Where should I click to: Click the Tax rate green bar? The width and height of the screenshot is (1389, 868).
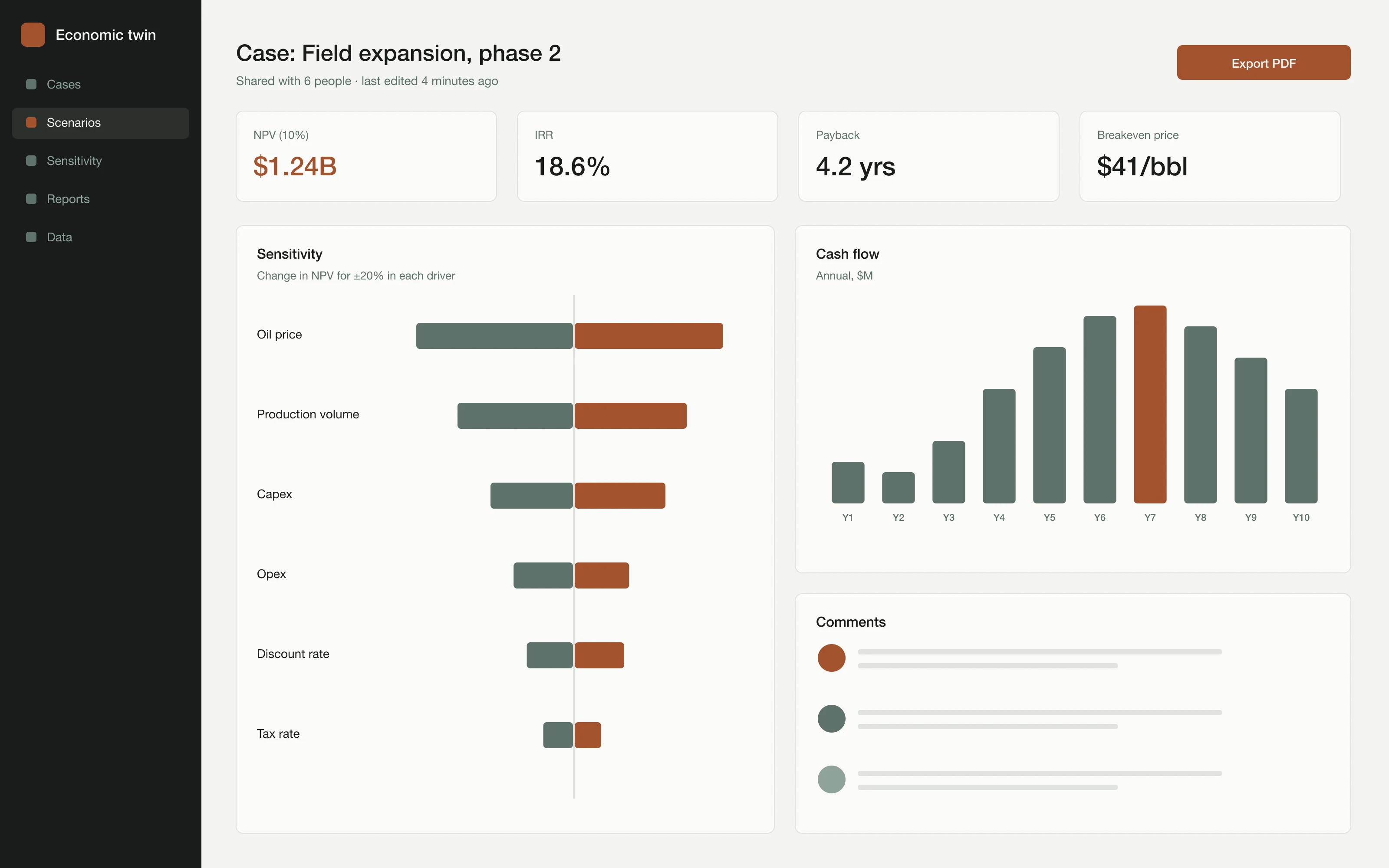point(558,735)
